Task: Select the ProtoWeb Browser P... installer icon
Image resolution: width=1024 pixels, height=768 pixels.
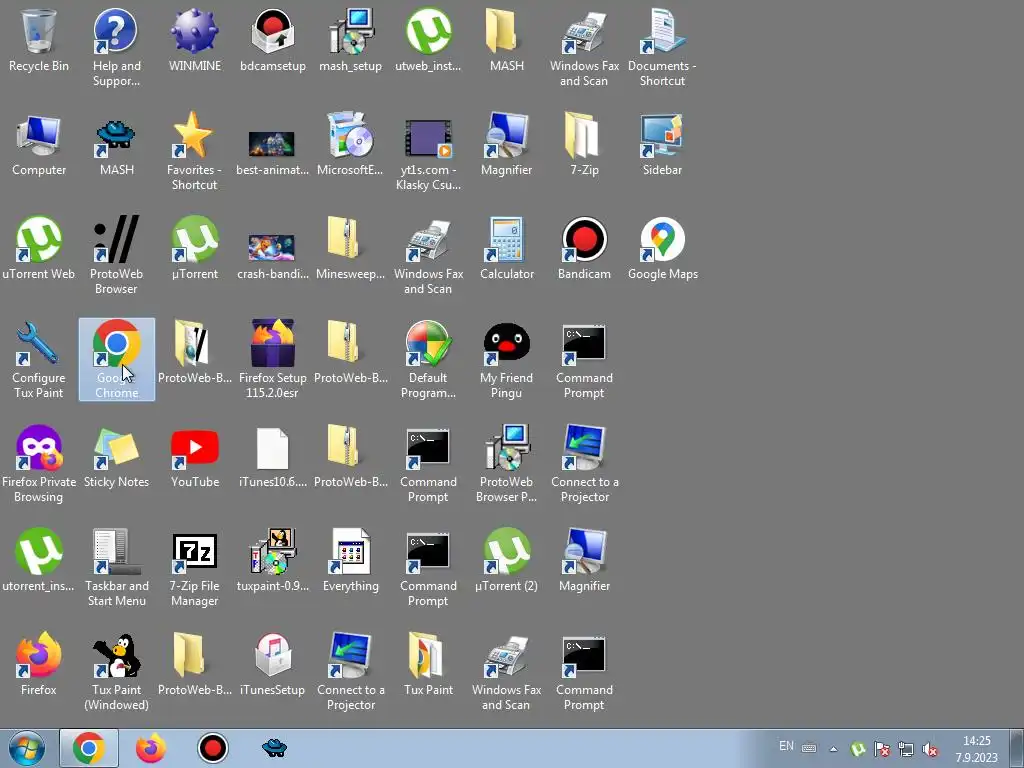Action: [x=507, y=462]
